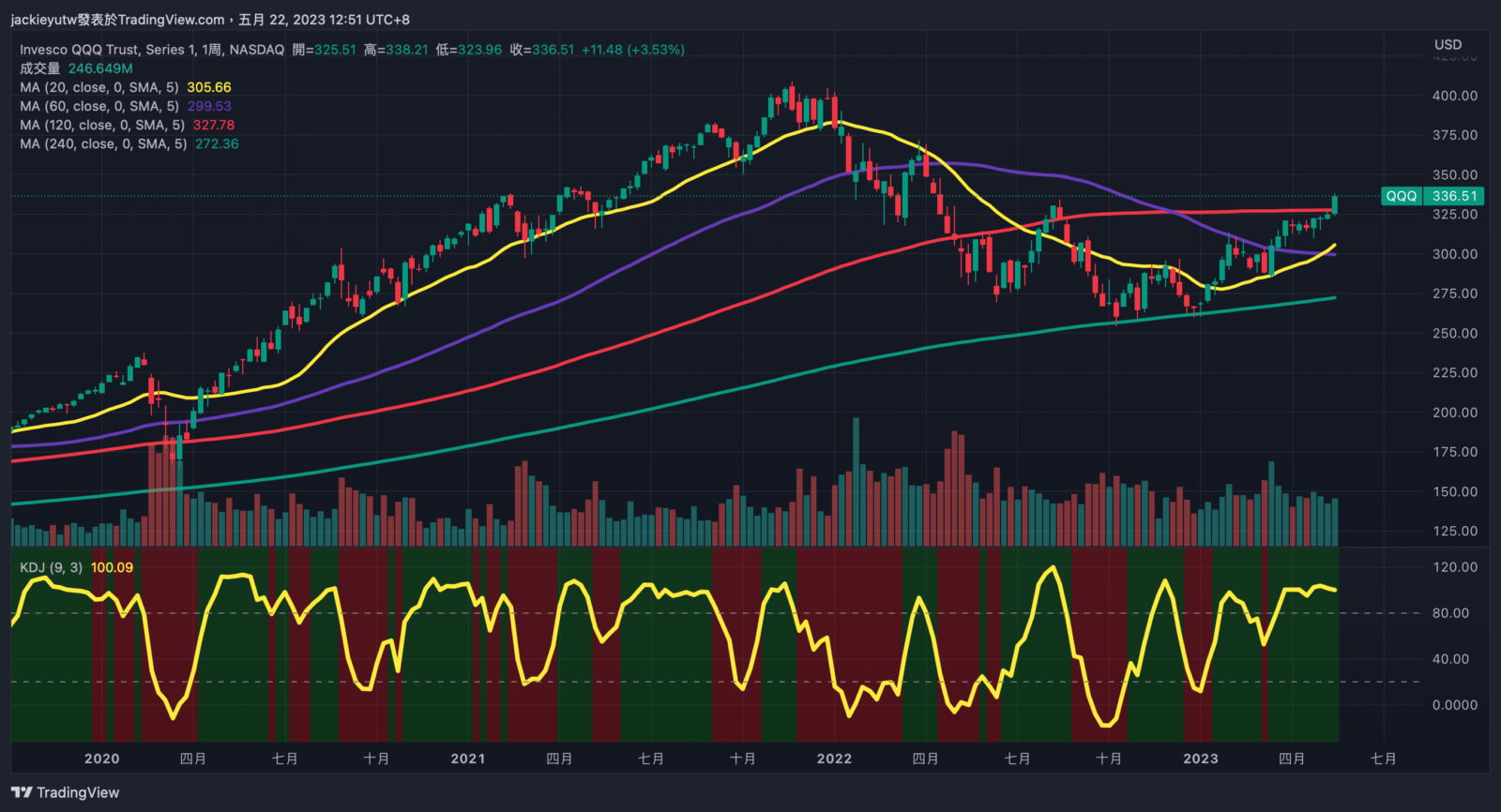Click the QQQ ticker tag on price axis

(1402, 196)
